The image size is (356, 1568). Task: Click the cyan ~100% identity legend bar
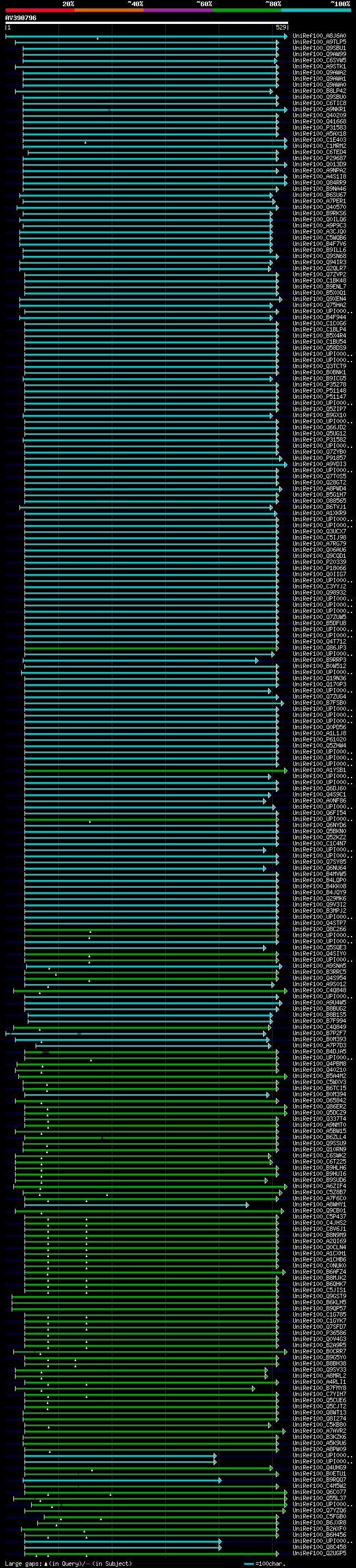(x=316, y=10)
